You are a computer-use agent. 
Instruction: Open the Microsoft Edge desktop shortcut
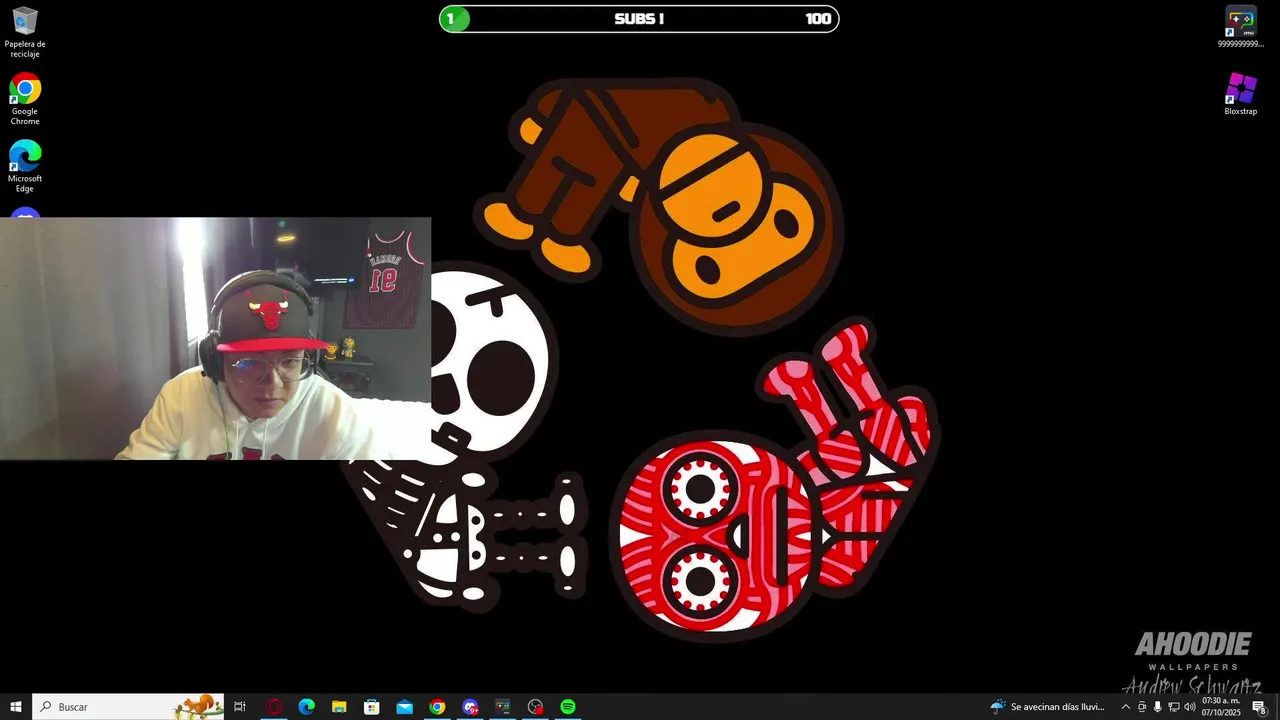25,166
